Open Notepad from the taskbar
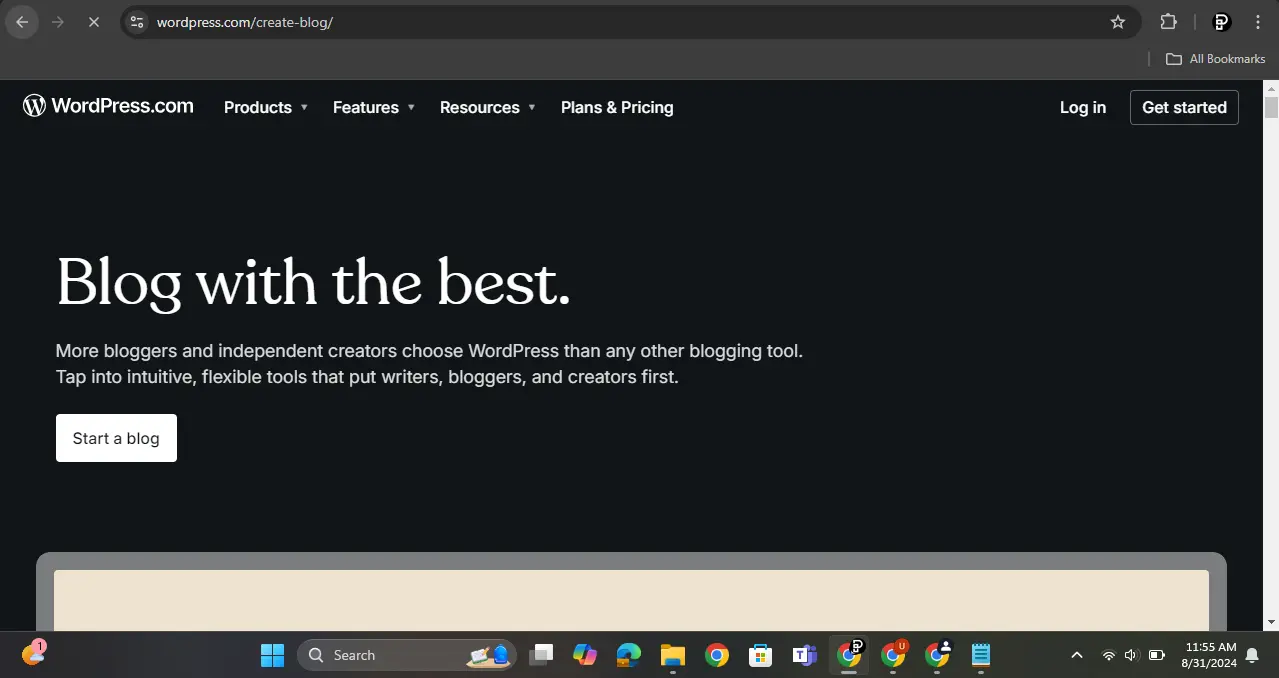Image resolution: width=1279 pixels, height=678 pixels. coord(981,655)
